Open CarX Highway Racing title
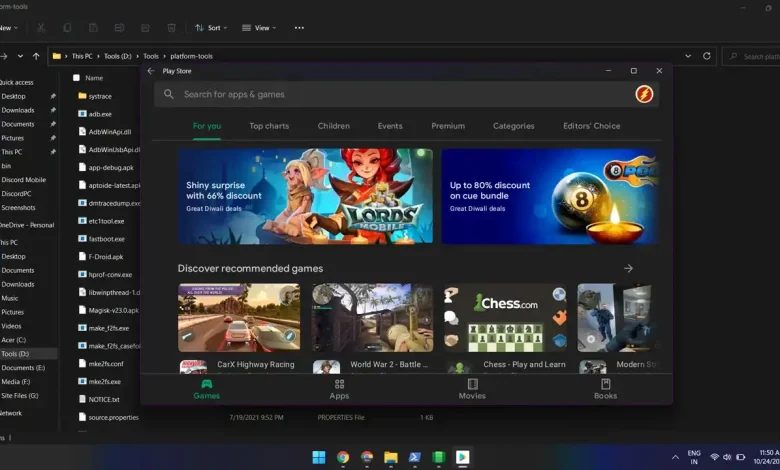The height and width of the screenshot is (470, 780). point(256,365)
